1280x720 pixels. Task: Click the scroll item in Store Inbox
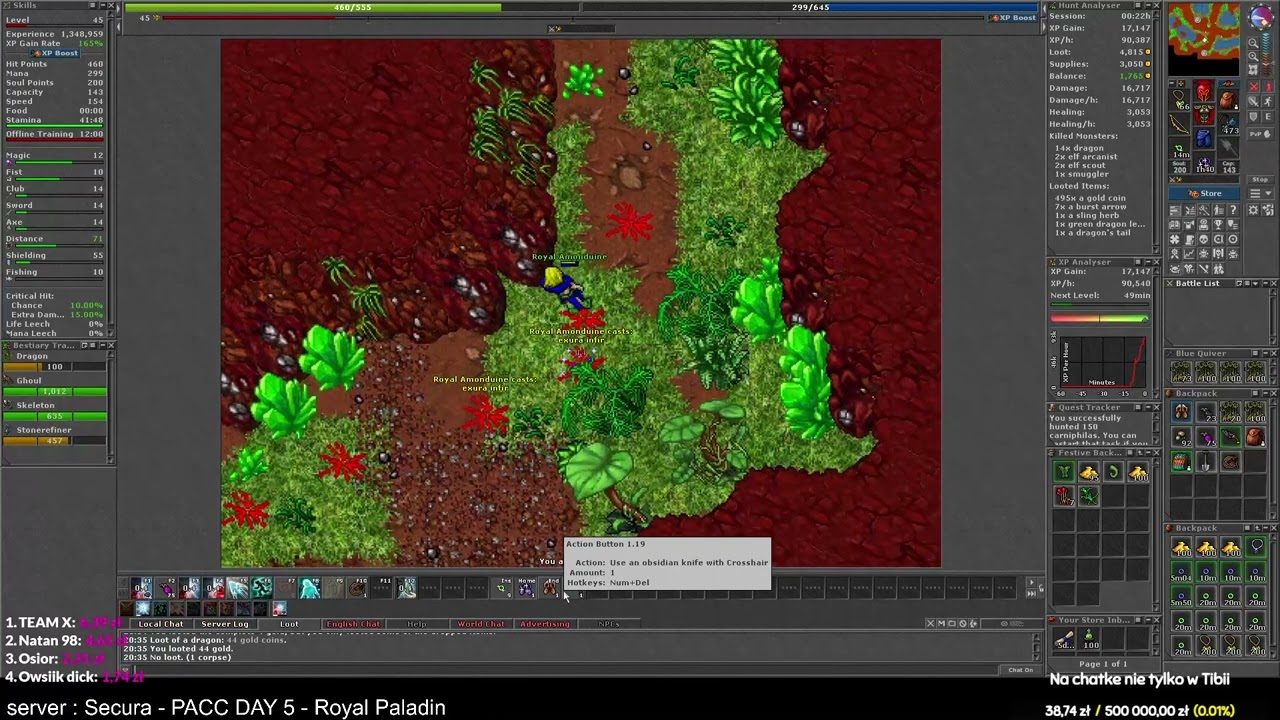[x=1065, y=640]
